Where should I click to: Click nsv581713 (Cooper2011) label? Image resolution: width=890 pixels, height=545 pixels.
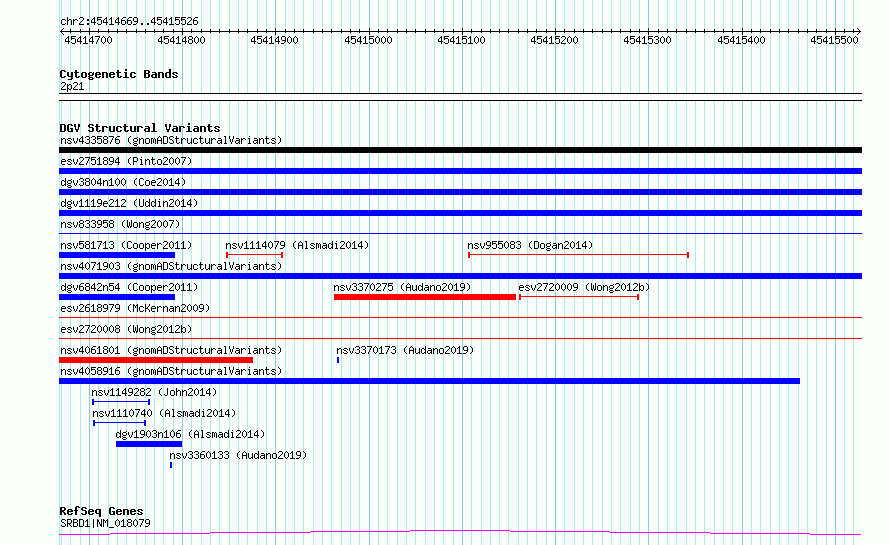click(x=126, y=245)
